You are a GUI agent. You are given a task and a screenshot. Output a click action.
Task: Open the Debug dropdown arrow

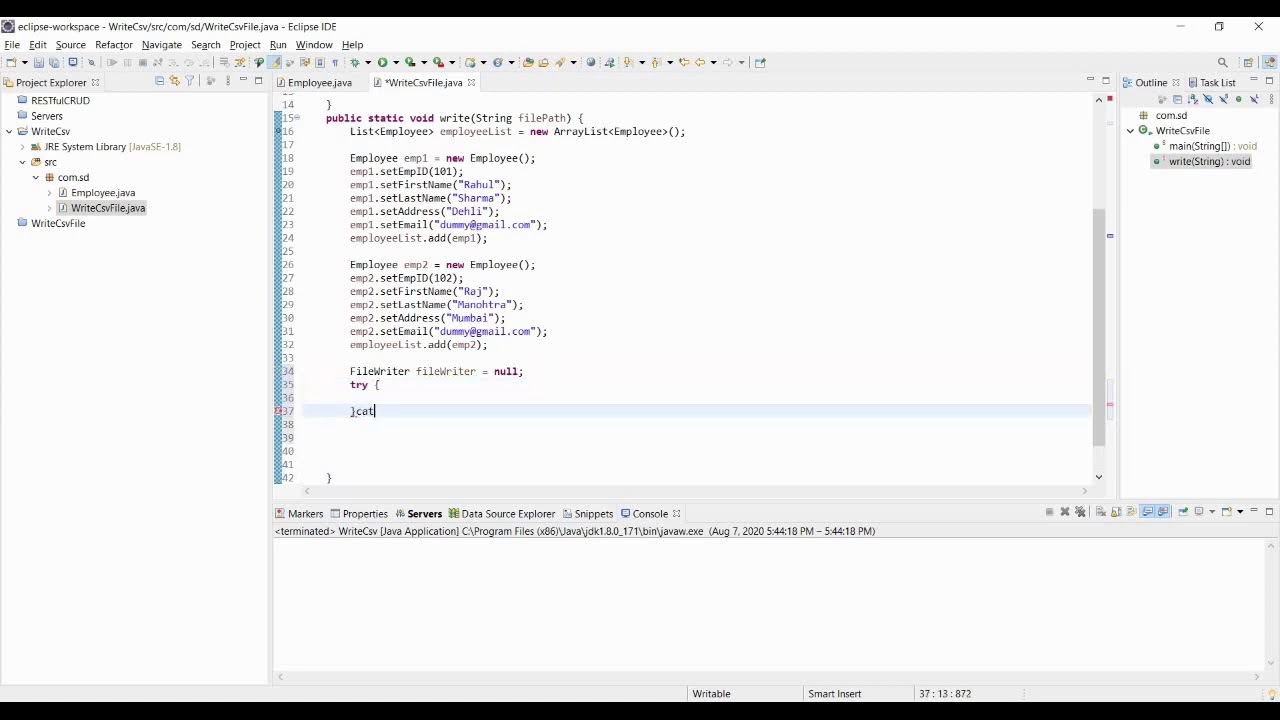point(368,62)
